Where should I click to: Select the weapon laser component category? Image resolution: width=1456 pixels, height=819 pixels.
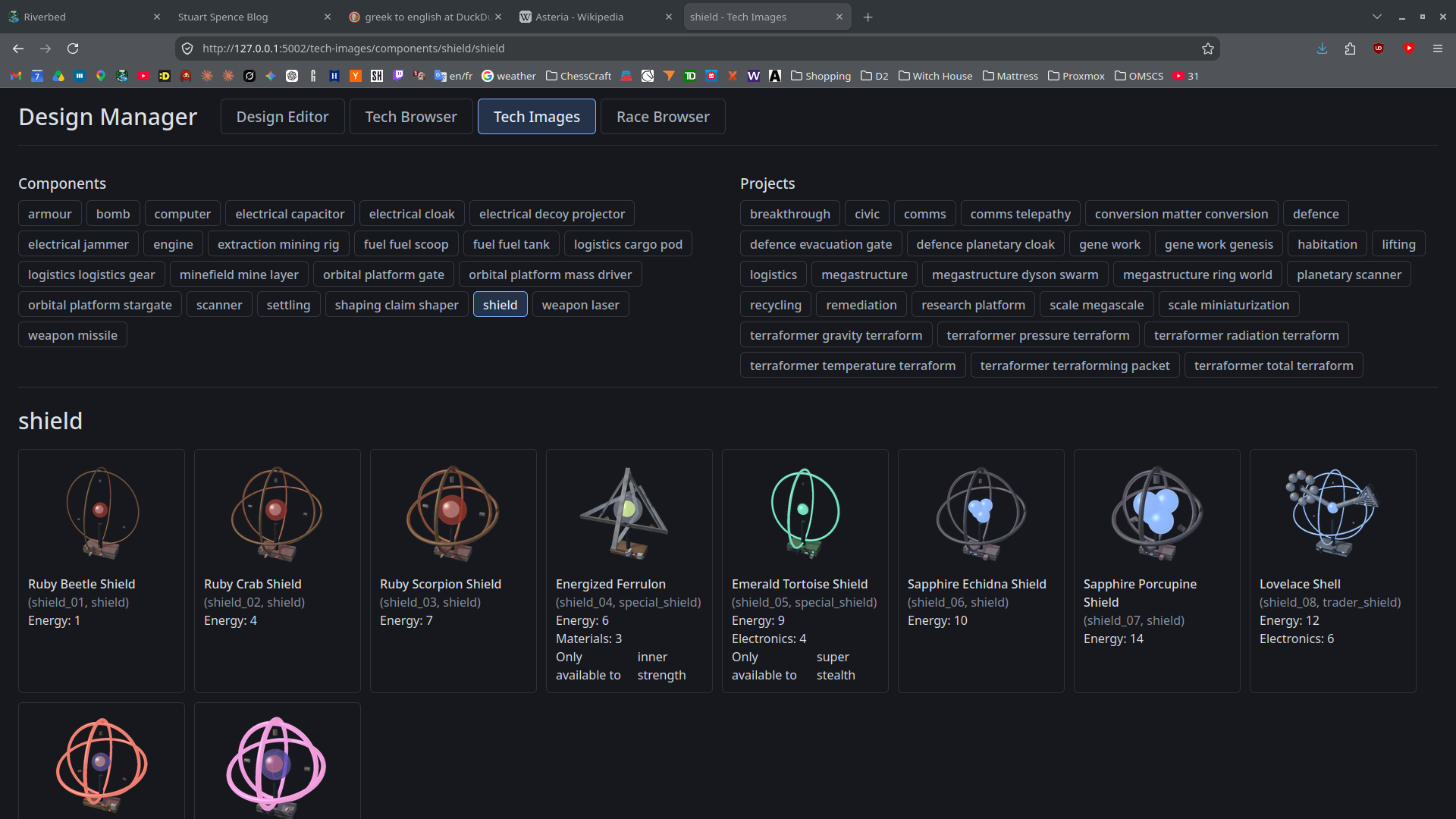pyautogui.click(x=581, y=305)
